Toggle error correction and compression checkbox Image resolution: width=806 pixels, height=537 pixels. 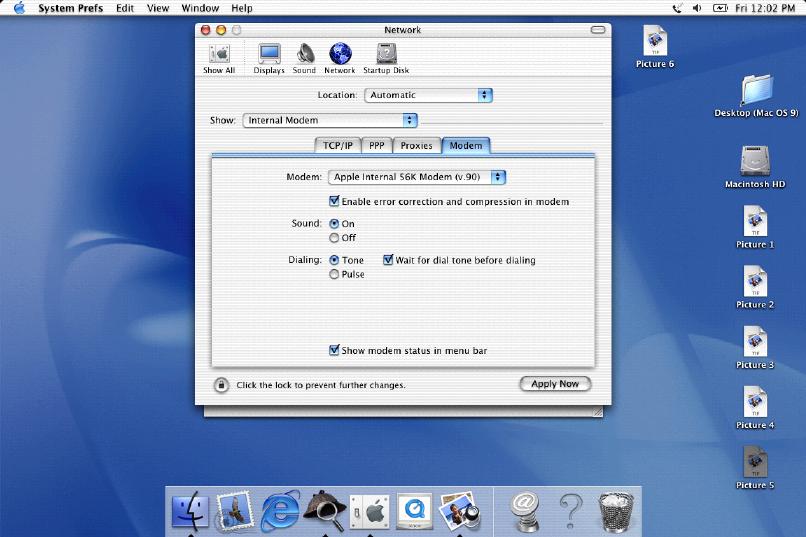click(334, 201)
